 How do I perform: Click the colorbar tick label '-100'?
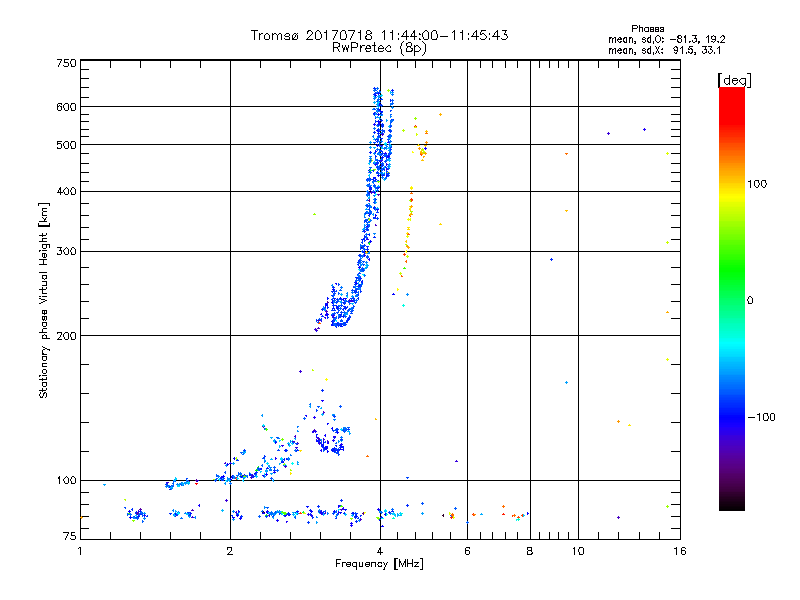point(761,417)
